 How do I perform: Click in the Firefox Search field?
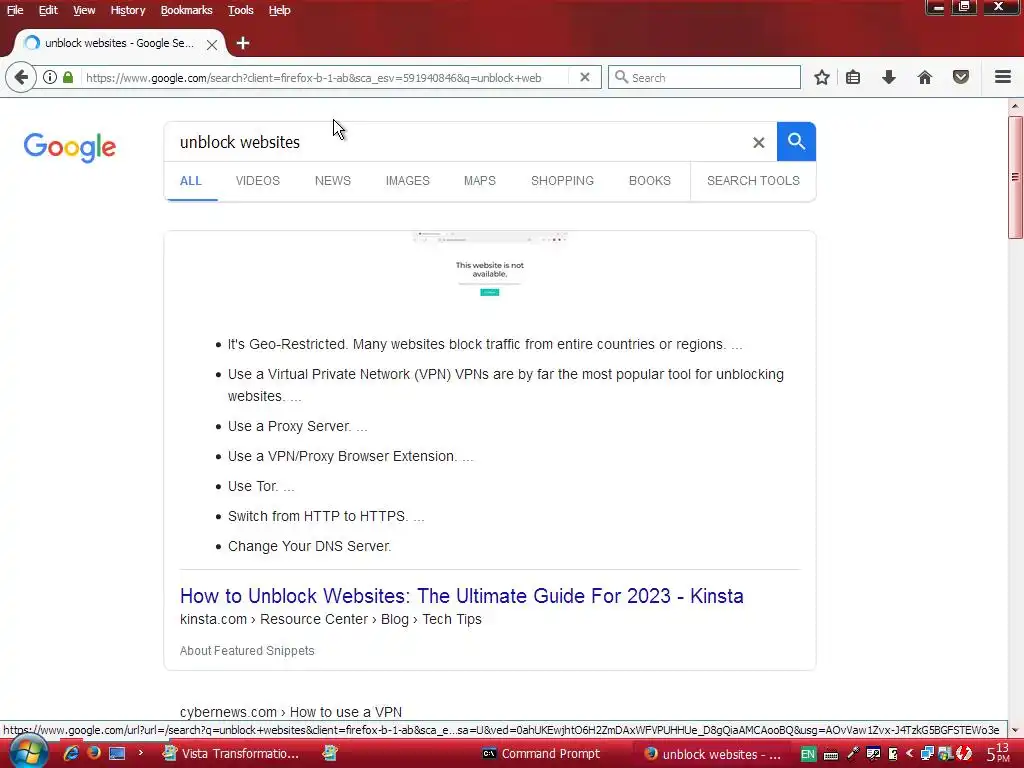coord(704,77)
